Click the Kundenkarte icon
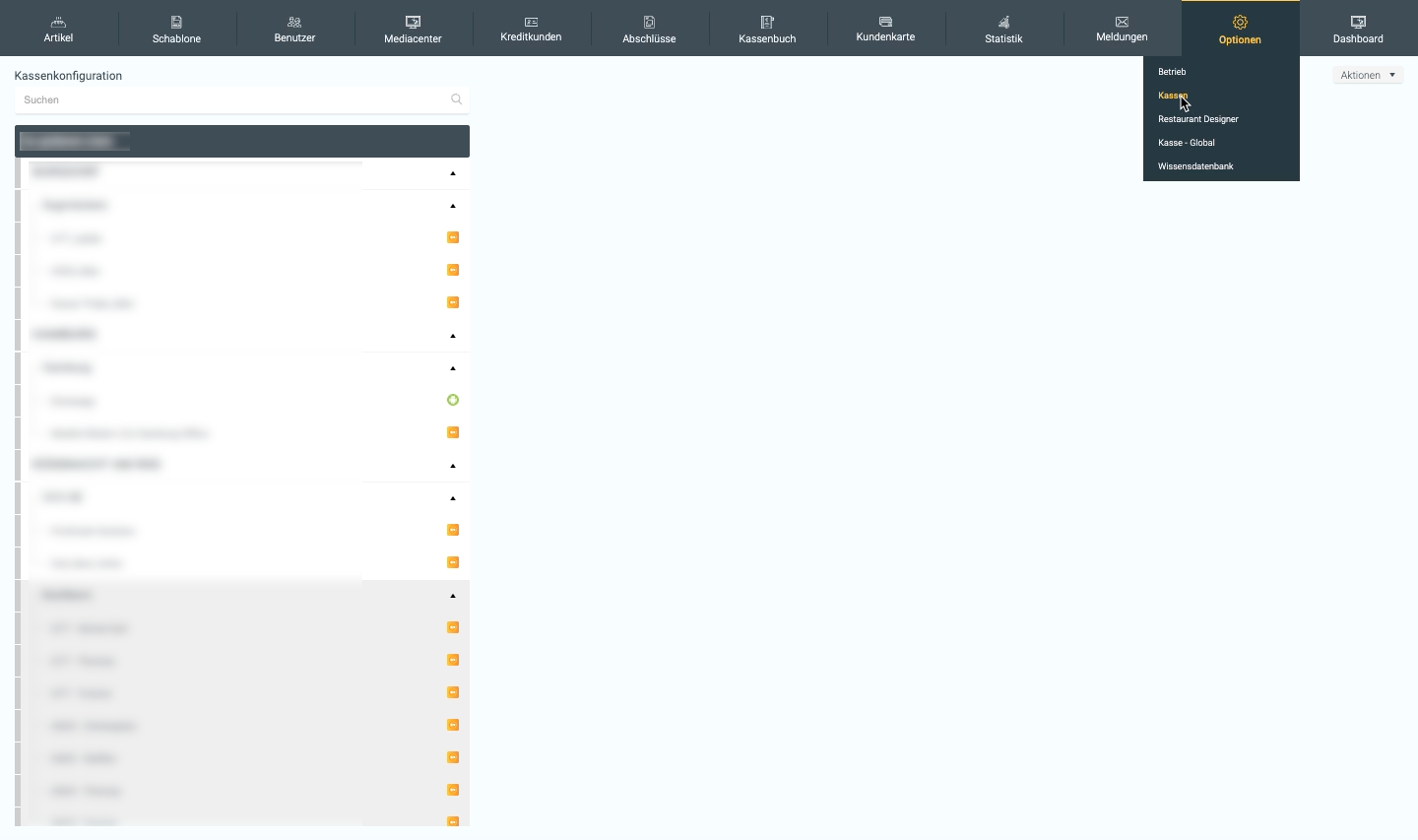The image size is (1418, 840). coord(885,22)
